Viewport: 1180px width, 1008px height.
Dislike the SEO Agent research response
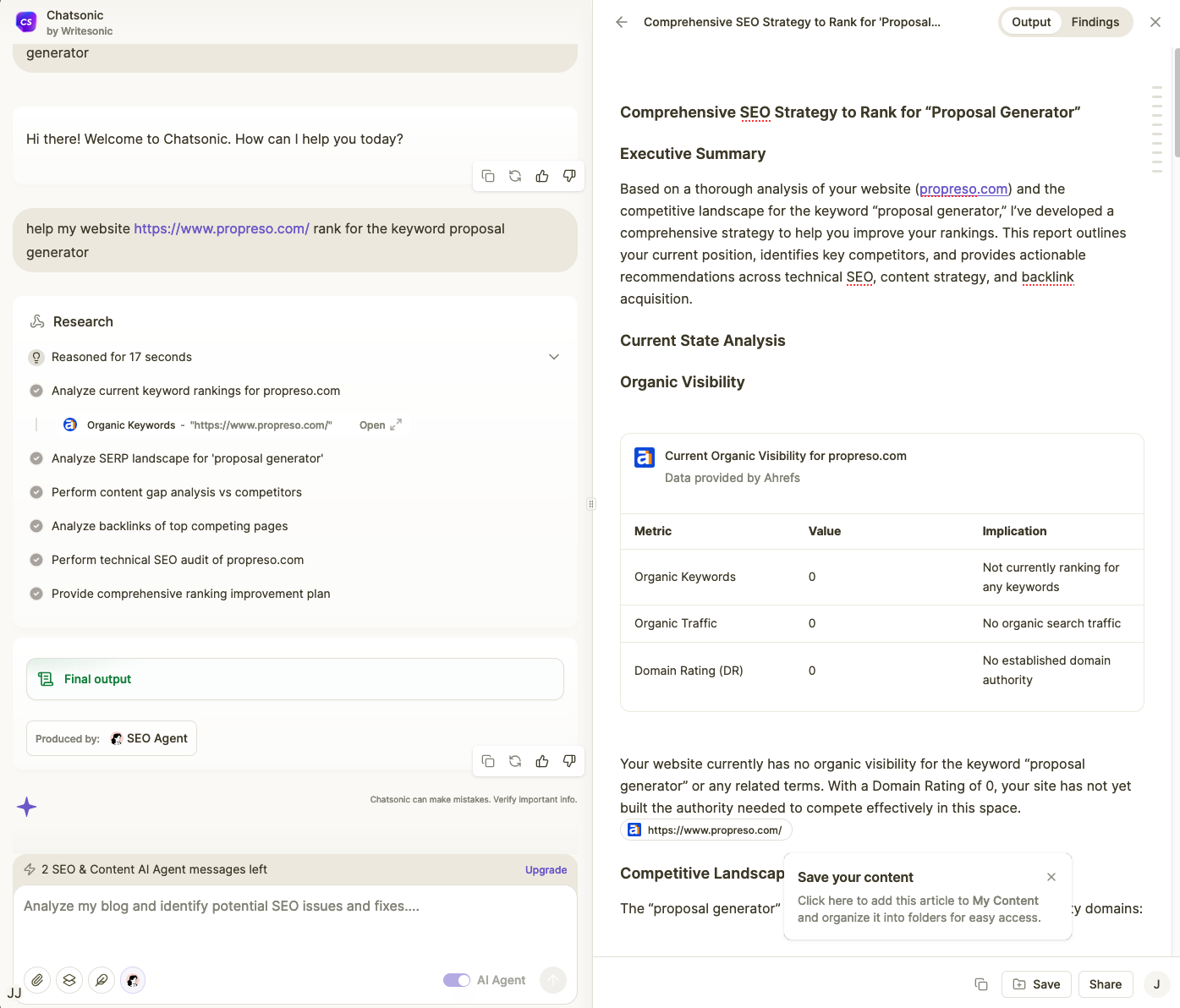coord(569,761)
